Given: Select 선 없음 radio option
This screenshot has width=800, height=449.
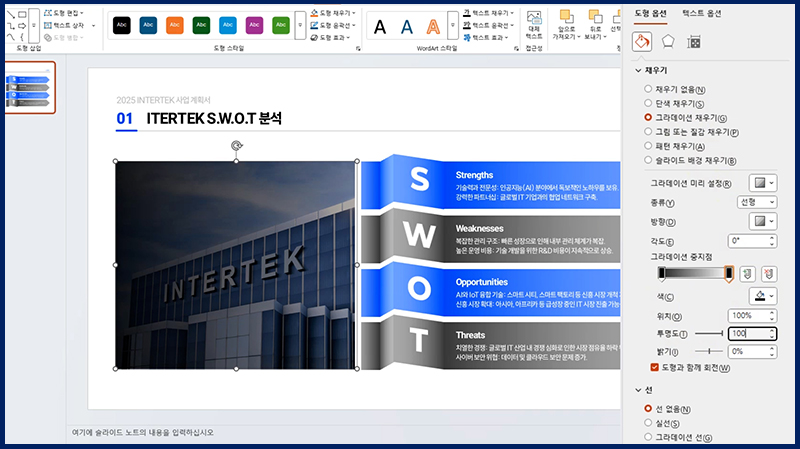Looking at the screenshot, I should point(648,409).
